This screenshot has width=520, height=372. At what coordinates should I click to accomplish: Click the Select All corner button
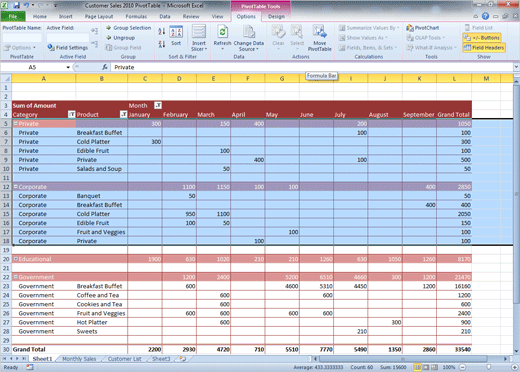coord(6,79)
